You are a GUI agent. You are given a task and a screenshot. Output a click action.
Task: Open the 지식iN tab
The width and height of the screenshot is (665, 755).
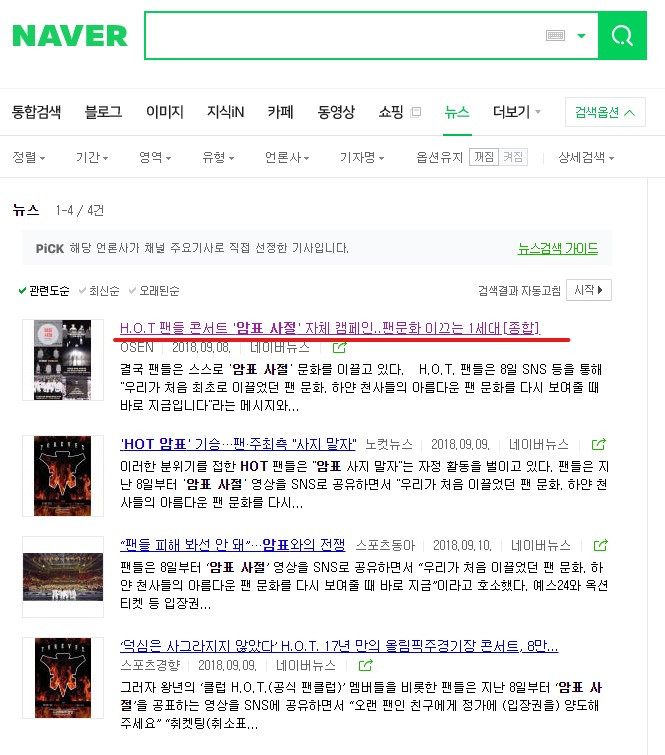click(x=225, y=112)
